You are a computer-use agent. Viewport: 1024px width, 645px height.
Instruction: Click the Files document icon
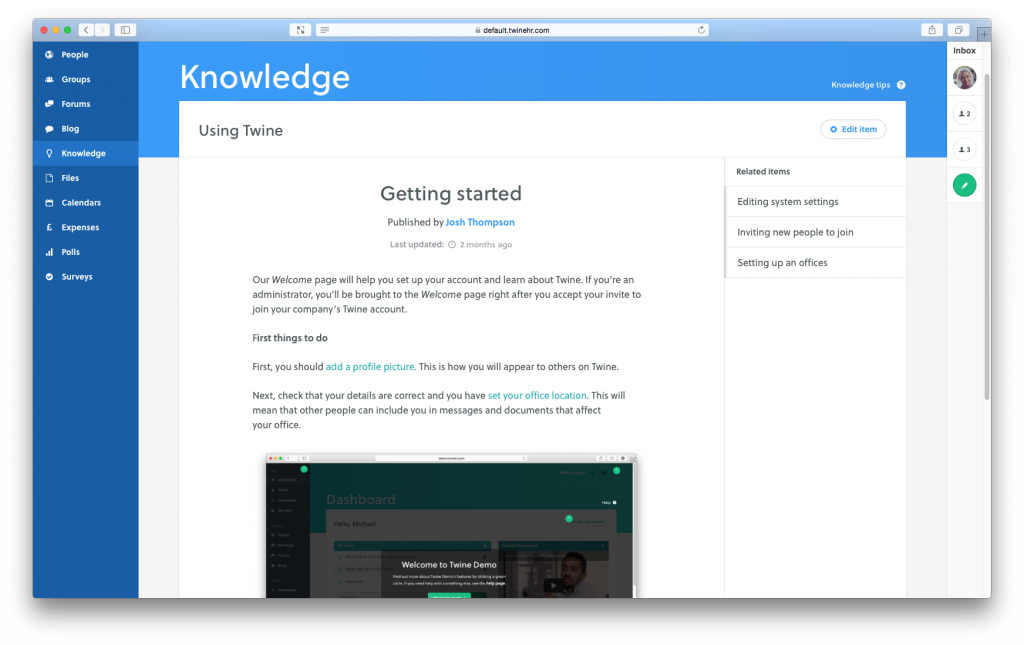click(x=49, y=178)
